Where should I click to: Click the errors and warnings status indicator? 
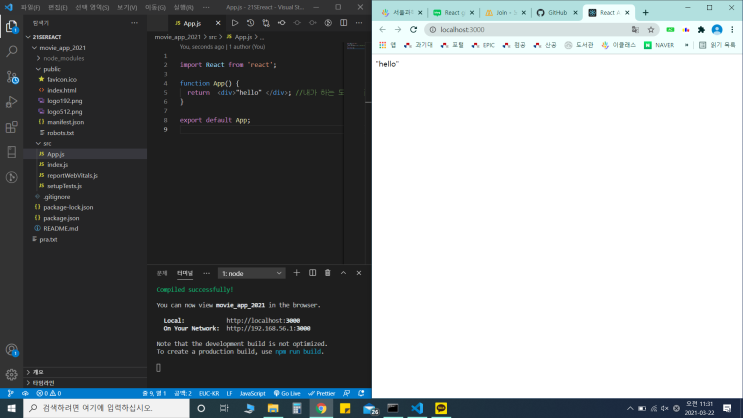49,393
